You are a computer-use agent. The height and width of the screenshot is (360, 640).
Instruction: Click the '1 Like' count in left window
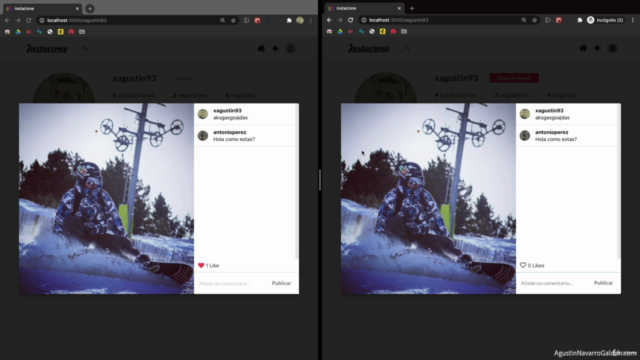[x=212, y=266]
